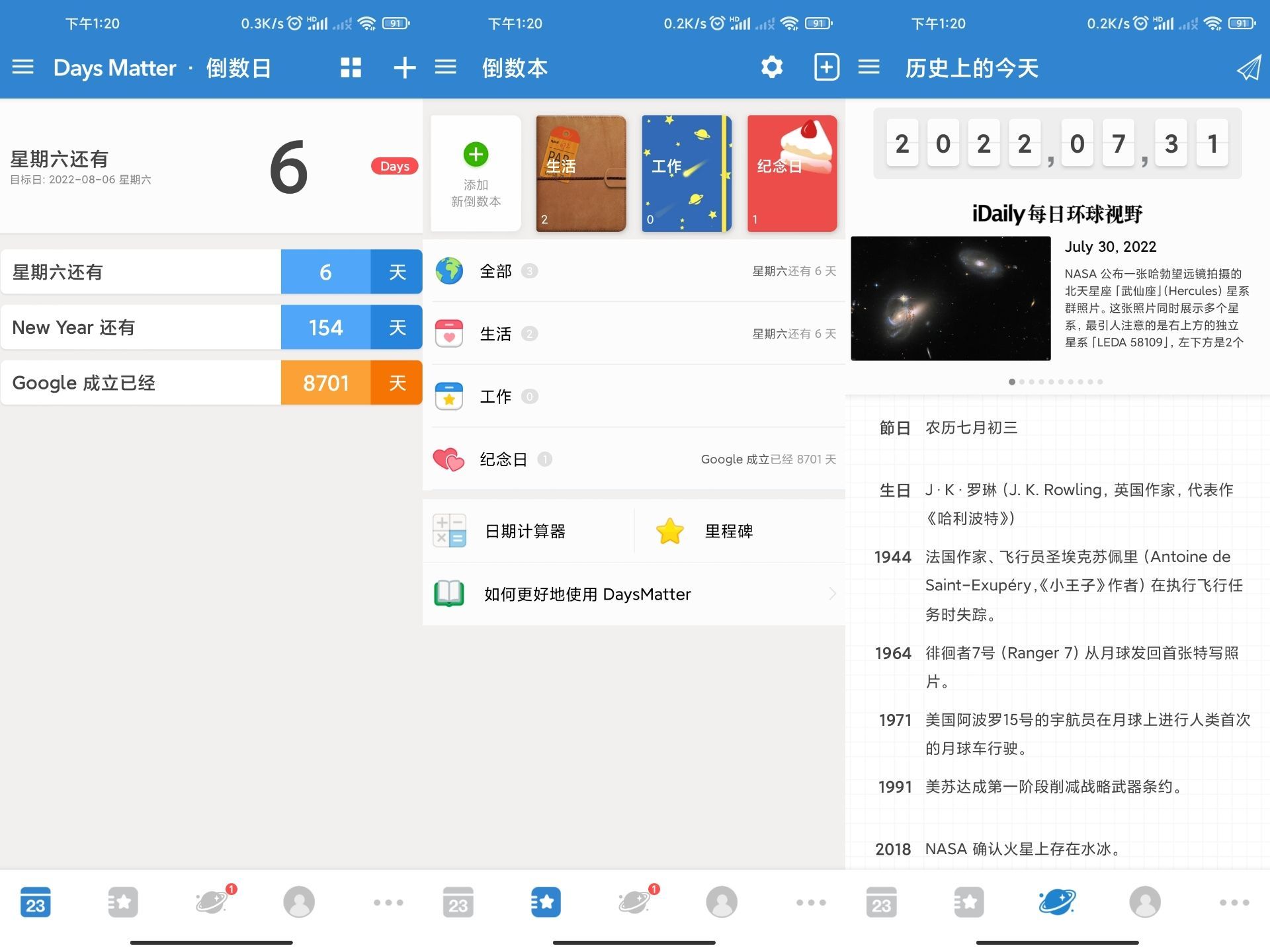The width and height of the screenshot is (1270, 952).
Task: Tap 添加新倒数本 add button
Action: tap(476, 173)
